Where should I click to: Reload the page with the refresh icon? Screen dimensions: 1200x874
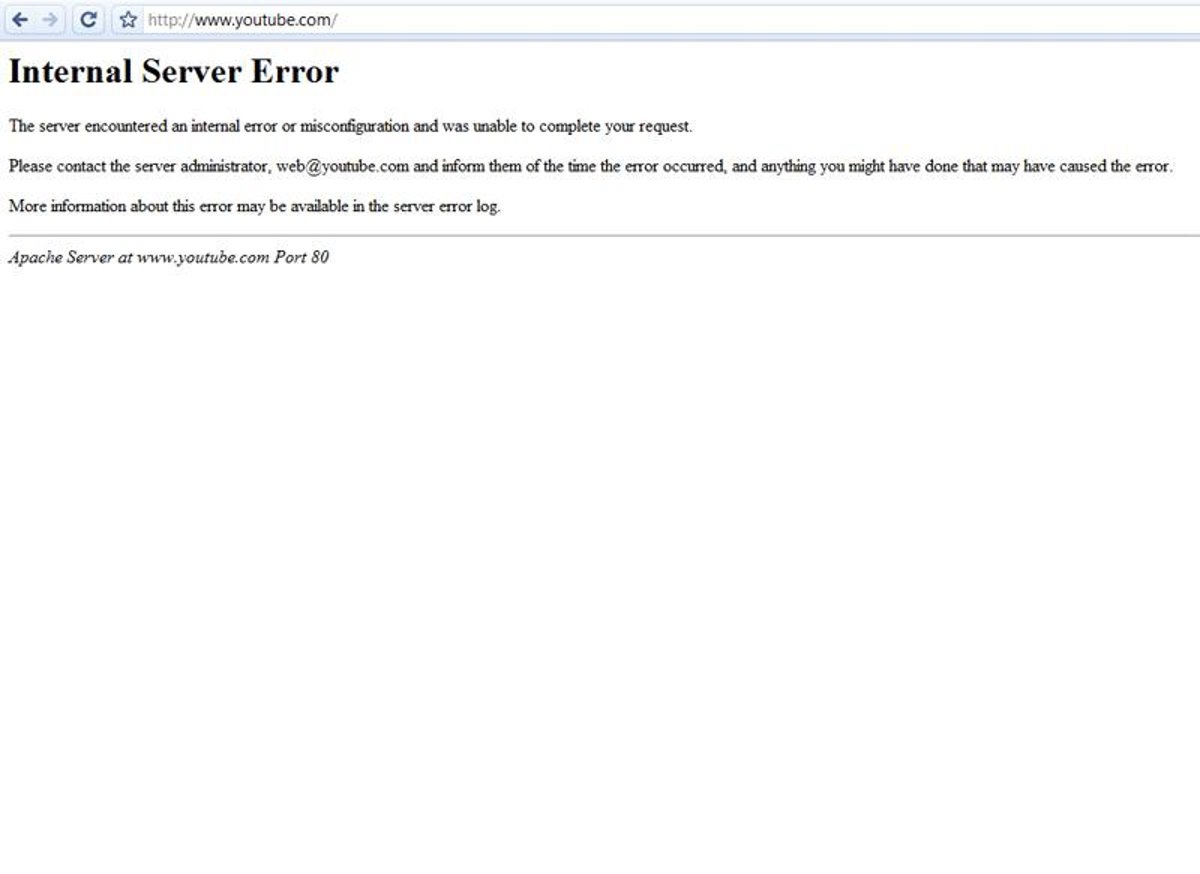[x=88, y=19]
